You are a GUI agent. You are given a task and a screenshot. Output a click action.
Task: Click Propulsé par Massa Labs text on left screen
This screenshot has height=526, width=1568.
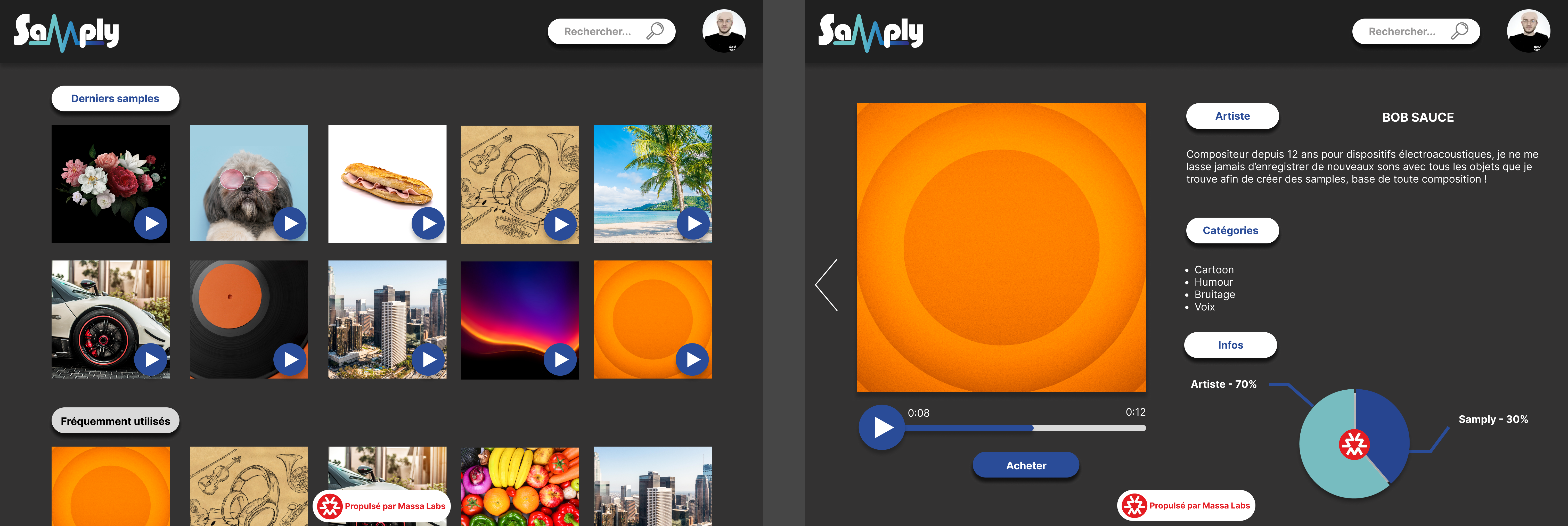(x=395, y=506)
